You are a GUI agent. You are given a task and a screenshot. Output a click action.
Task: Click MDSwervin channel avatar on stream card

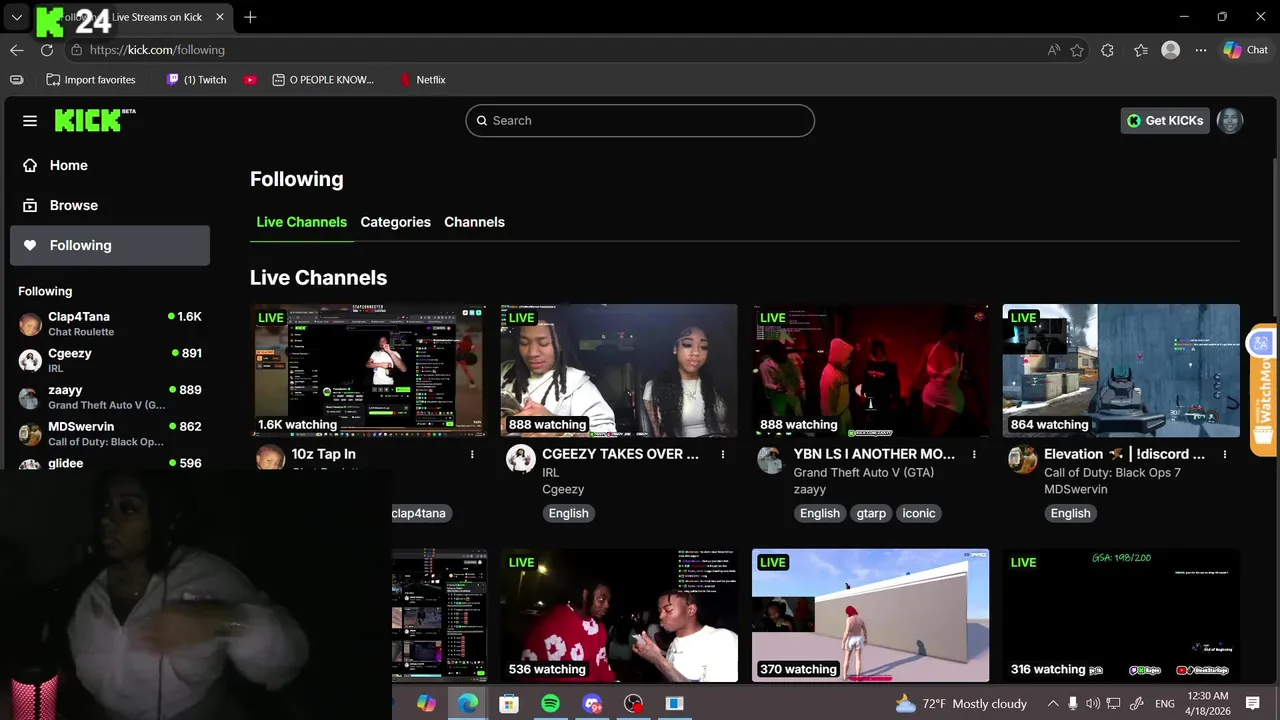(x=1022, y=459)
